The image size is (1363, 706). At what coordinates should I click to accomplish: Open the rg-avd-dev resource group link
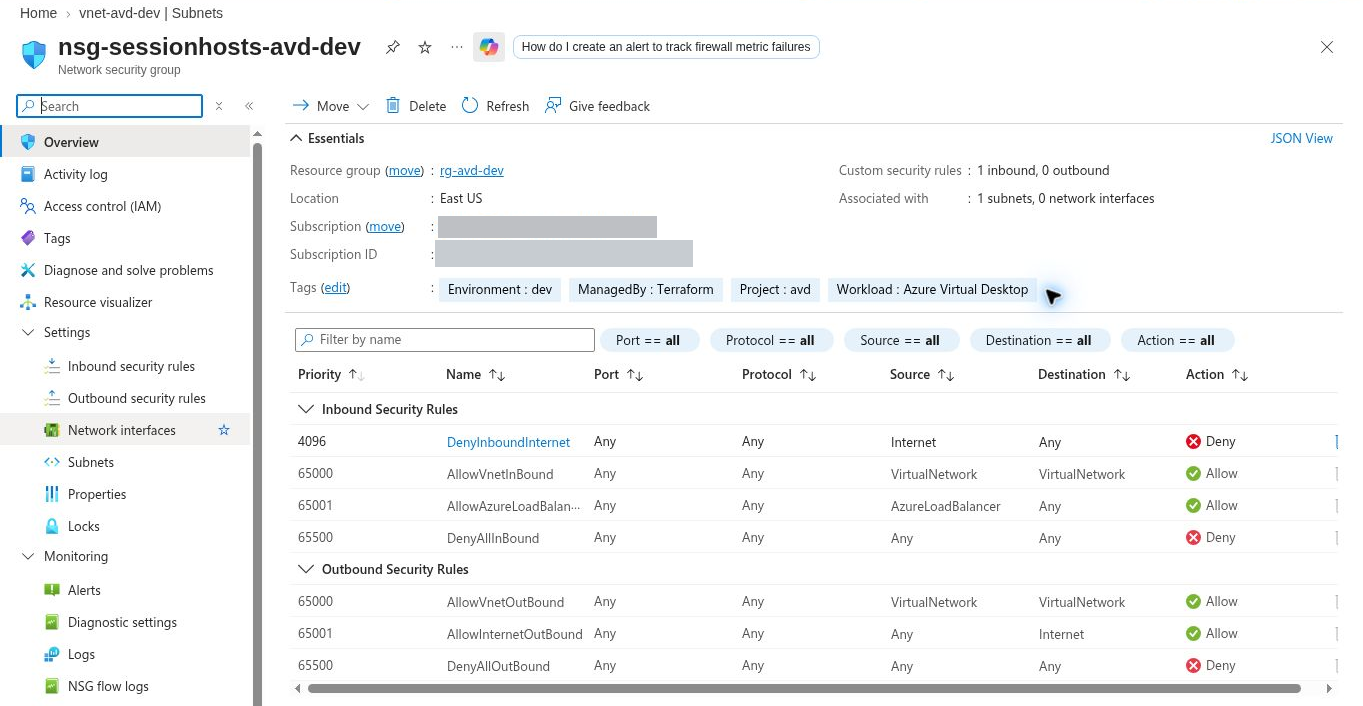[x=472, y=170]
